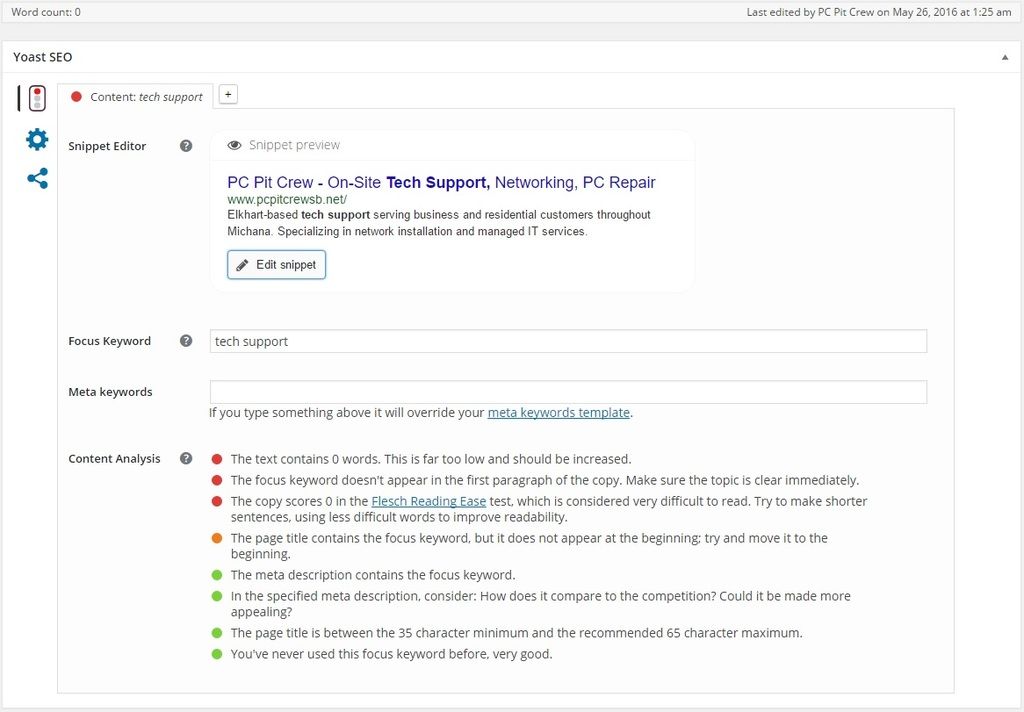Click text 'The meta description contains the focus keyword'
The image size is (1024, 712).
(373, 575)
